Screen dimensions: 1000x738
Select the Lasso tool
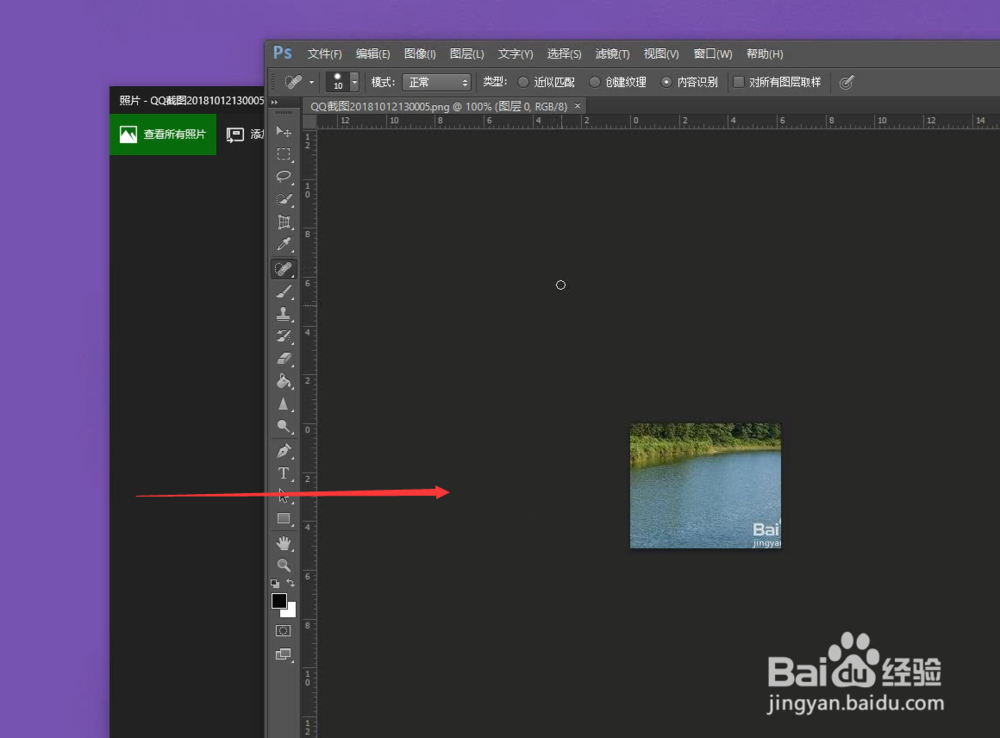click(x=284, y=177)
